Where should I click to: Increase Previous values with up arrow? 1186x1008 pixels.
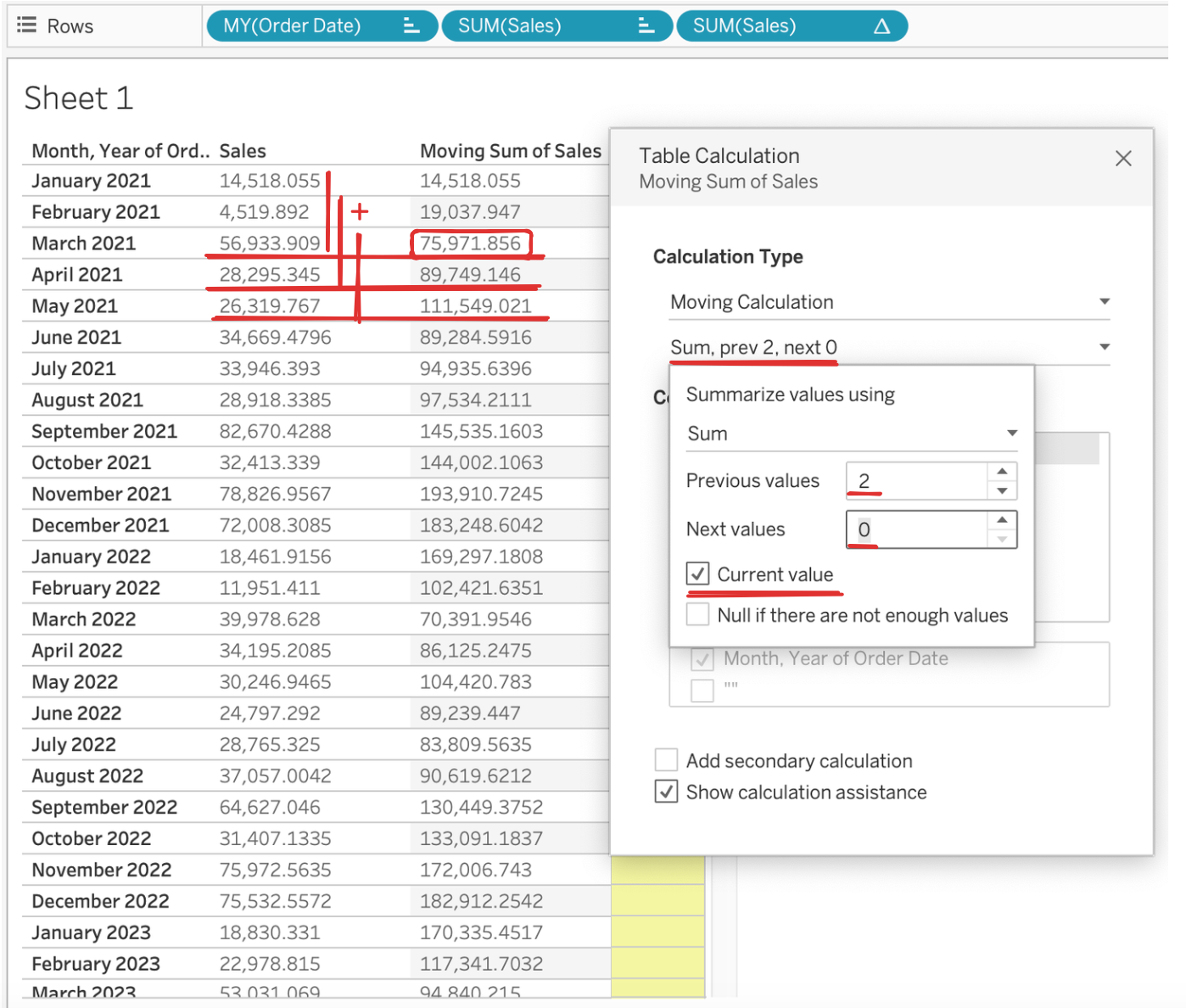1002,472
